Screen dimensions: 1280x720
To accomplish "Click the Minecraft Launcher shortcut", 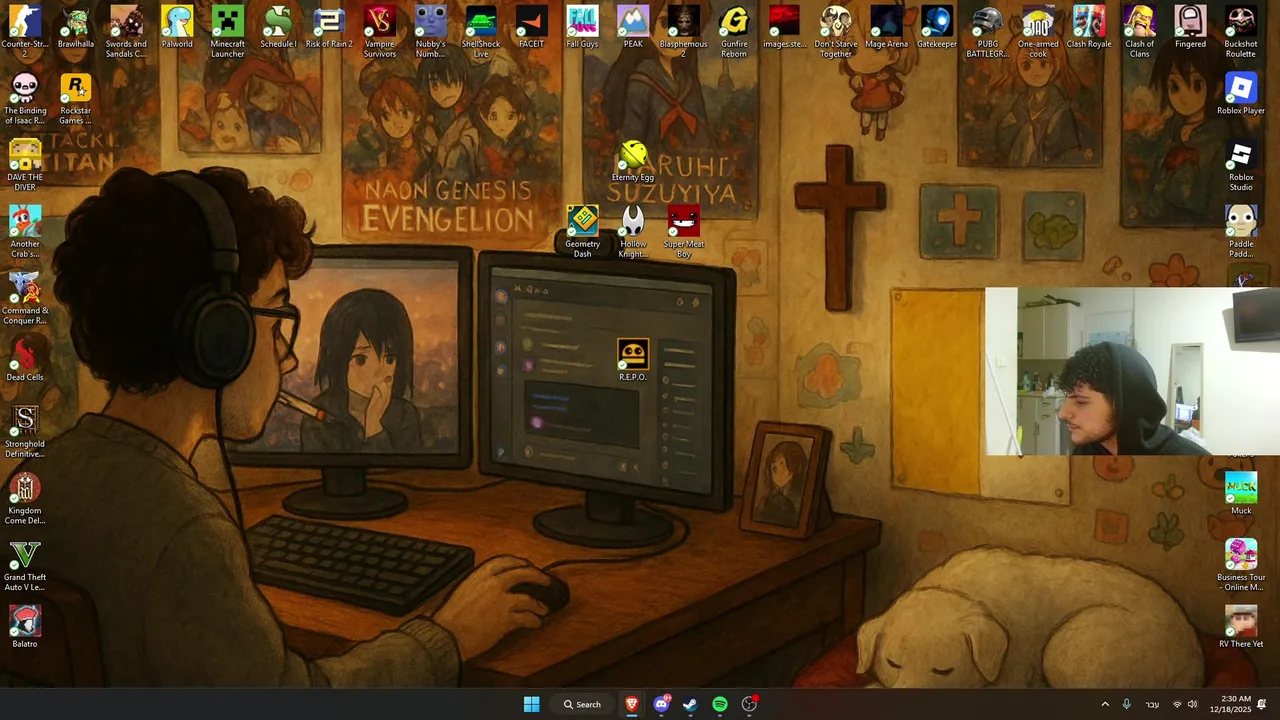I will (x=227, y=31).
